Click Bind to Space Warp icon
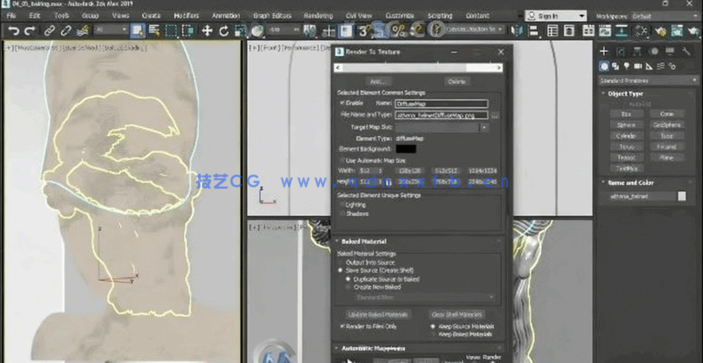This screenshot has height=363, width=703. tap(82, 31)
